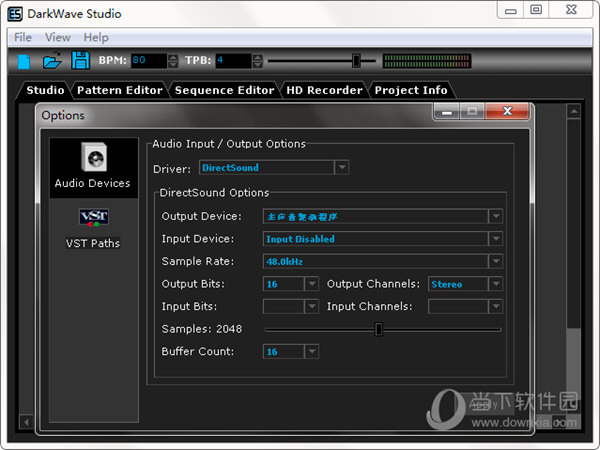Screen dimensions: 600x450
Task: Decrease TPB with the down stepper arrow
Action: [258, 65]
